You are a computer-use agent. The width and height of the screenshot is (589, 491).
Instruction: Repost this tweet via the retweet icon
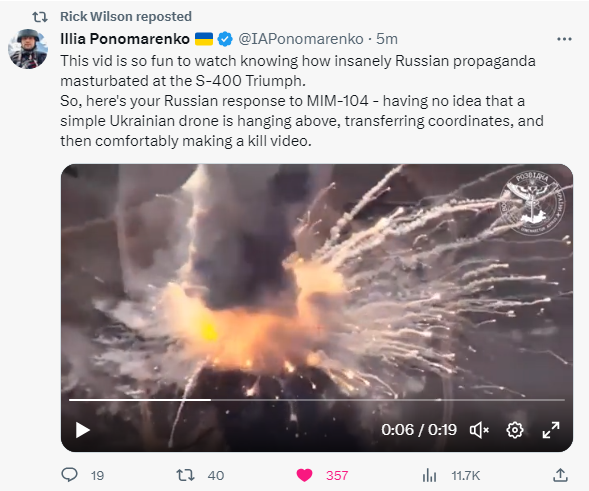point(186,475)
